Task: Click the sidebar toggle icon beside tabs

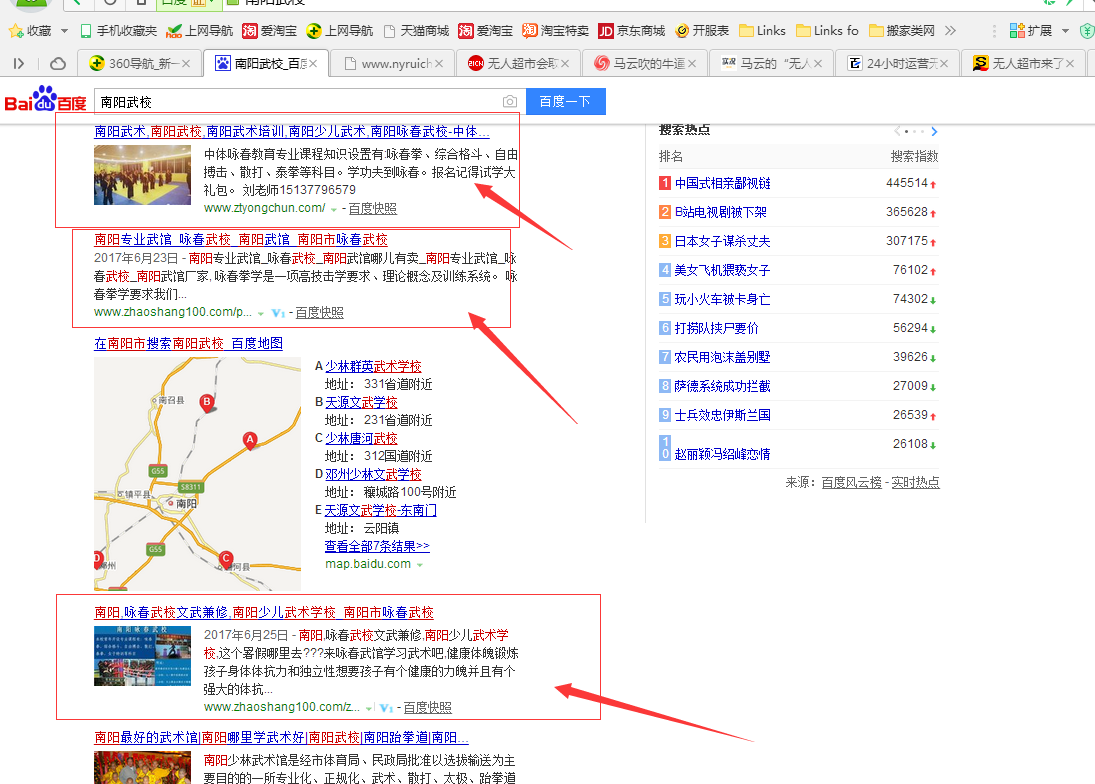Action: coord(19,64)
